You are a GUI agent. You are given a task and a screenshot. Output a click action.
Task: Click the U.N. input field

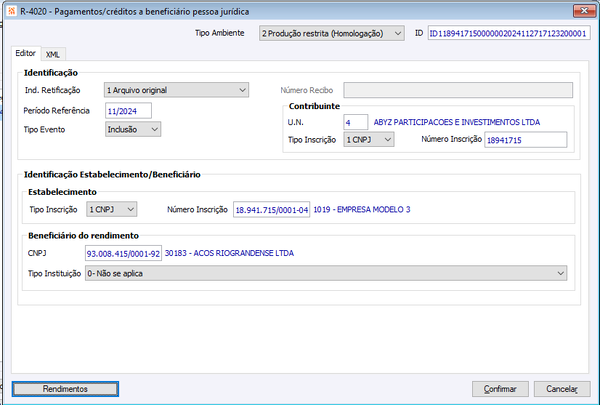pos(355,122)
